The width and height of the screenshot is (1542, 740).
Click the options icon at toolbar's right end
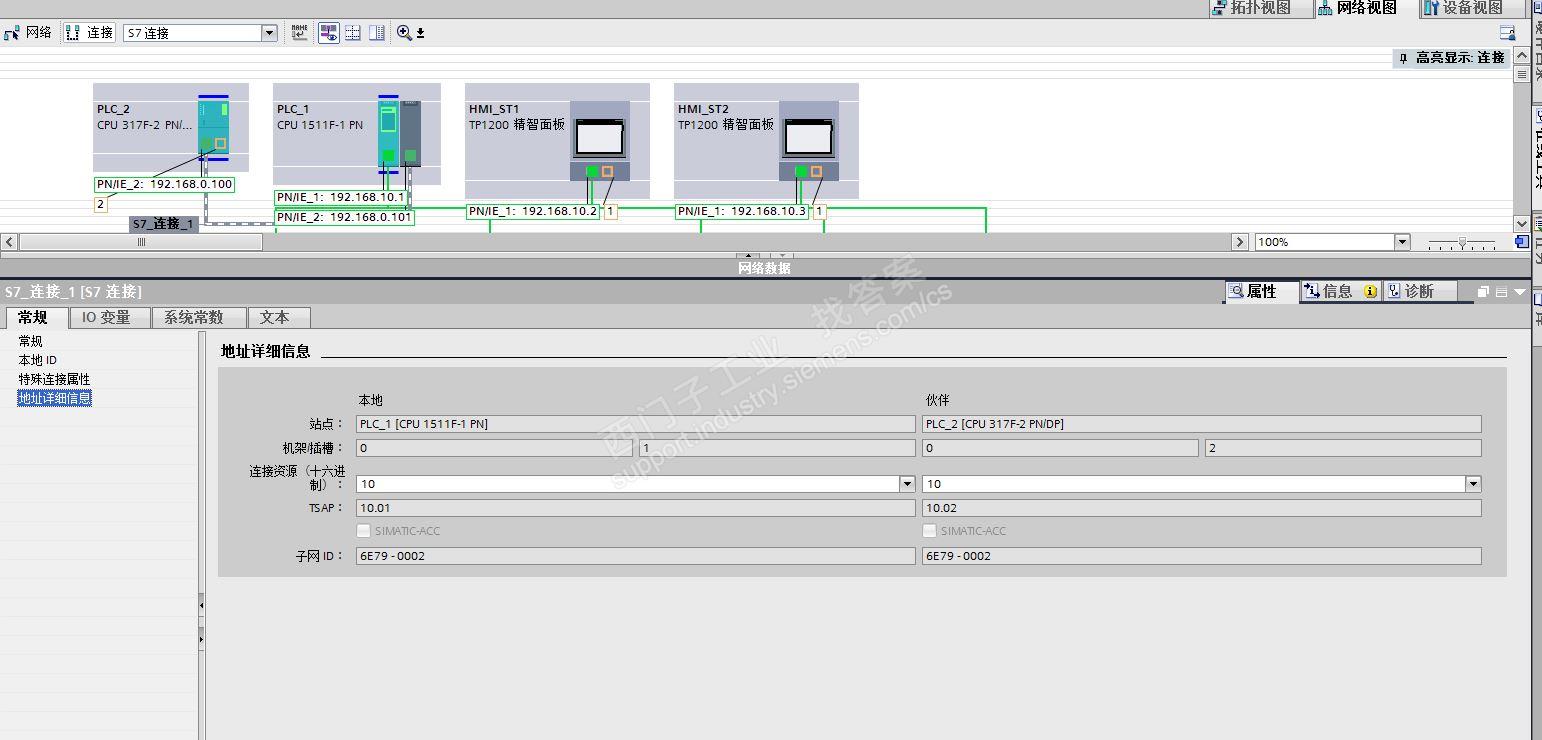tap(1507, 33)
